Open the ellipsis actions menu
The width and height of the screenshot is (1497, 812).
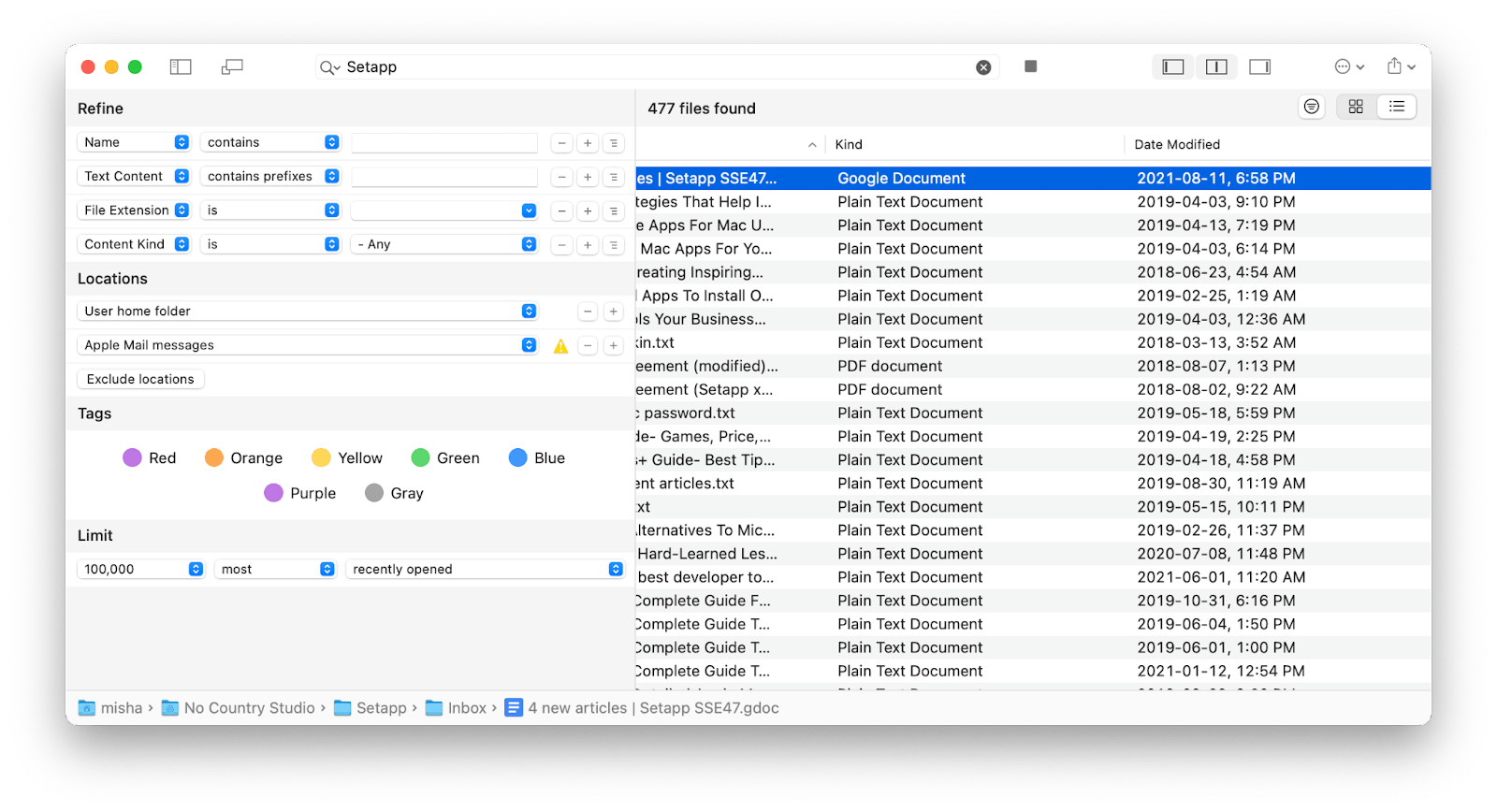tap(1349, 66)
